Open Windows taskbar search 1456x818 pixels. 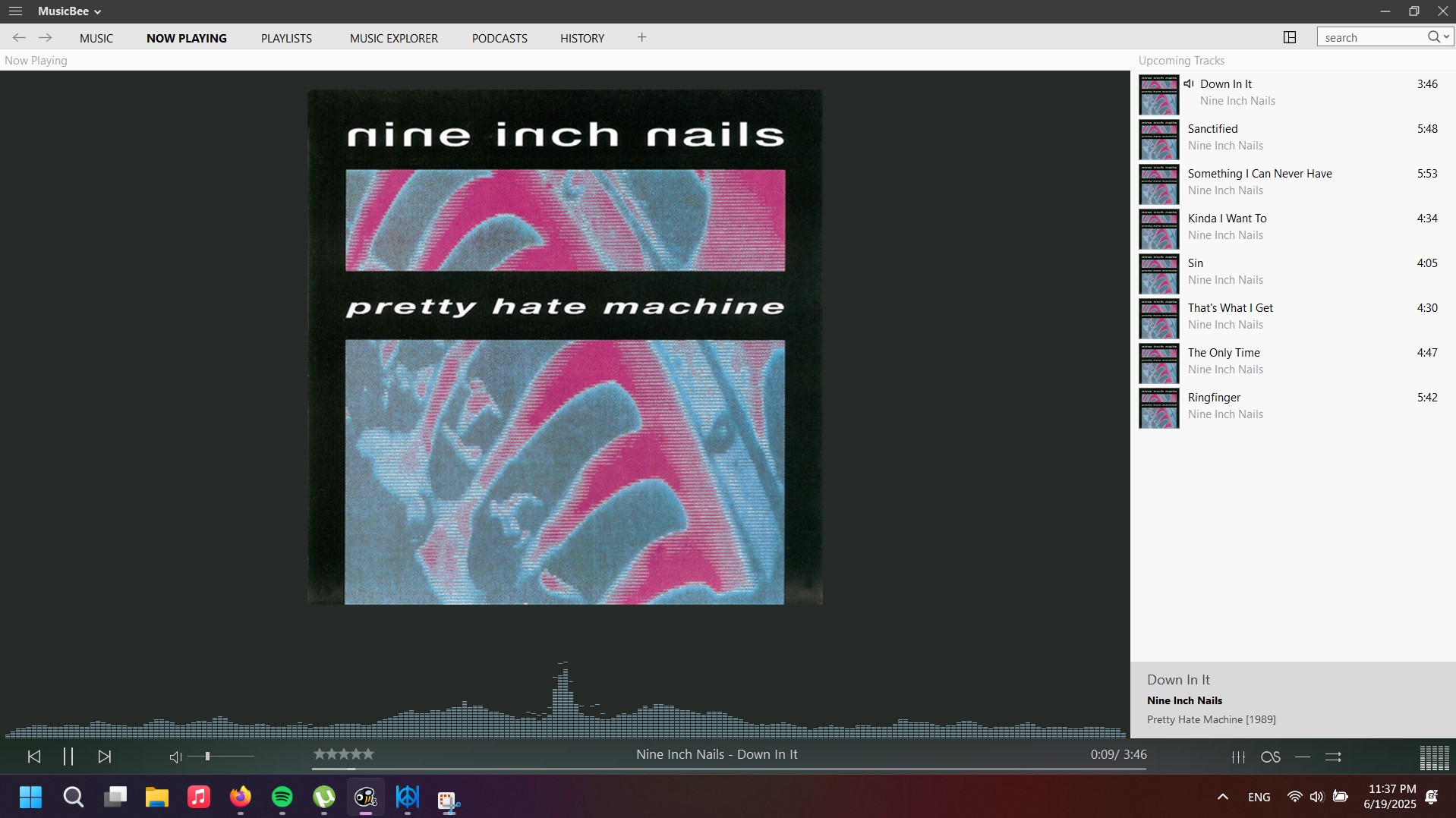point(73,798)
